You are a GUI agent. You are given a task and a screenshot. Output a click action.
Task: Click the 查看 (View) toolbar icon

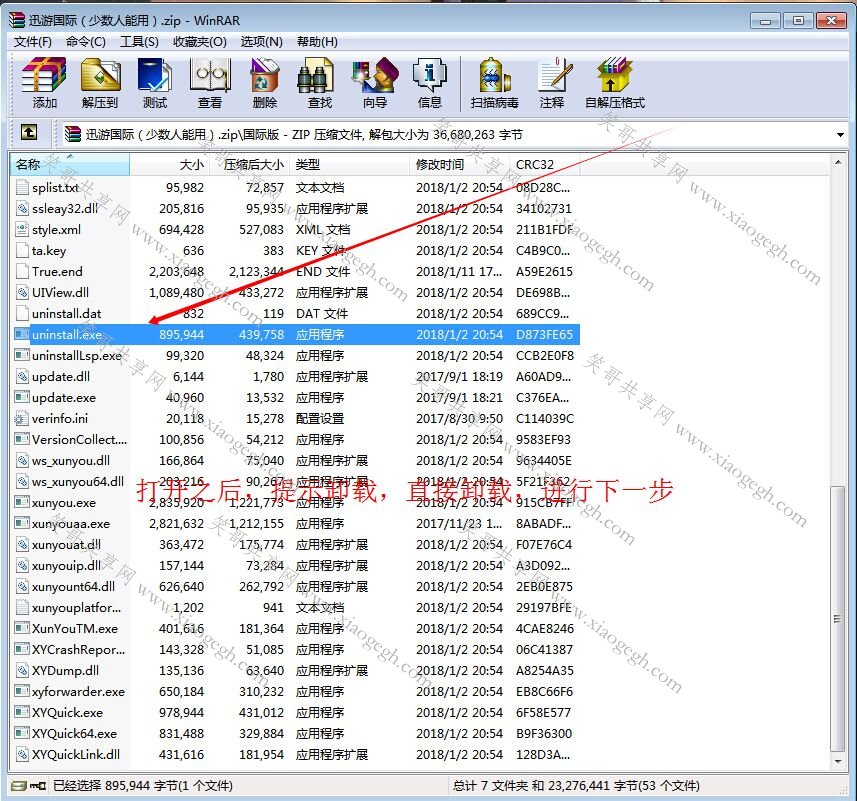pyautogui.click(x=210, y=83)
